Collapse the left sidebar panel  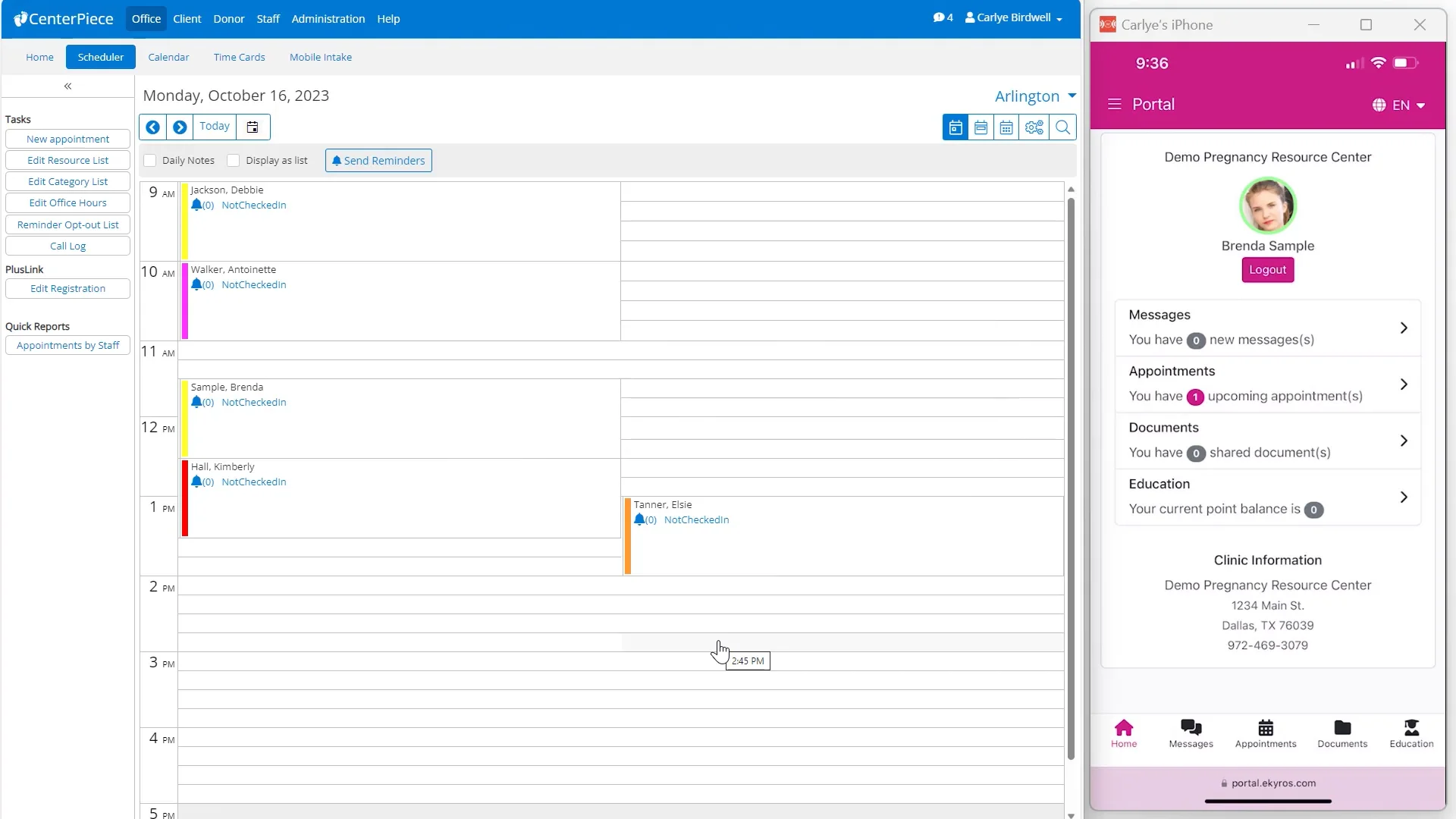tap(67, 86)
